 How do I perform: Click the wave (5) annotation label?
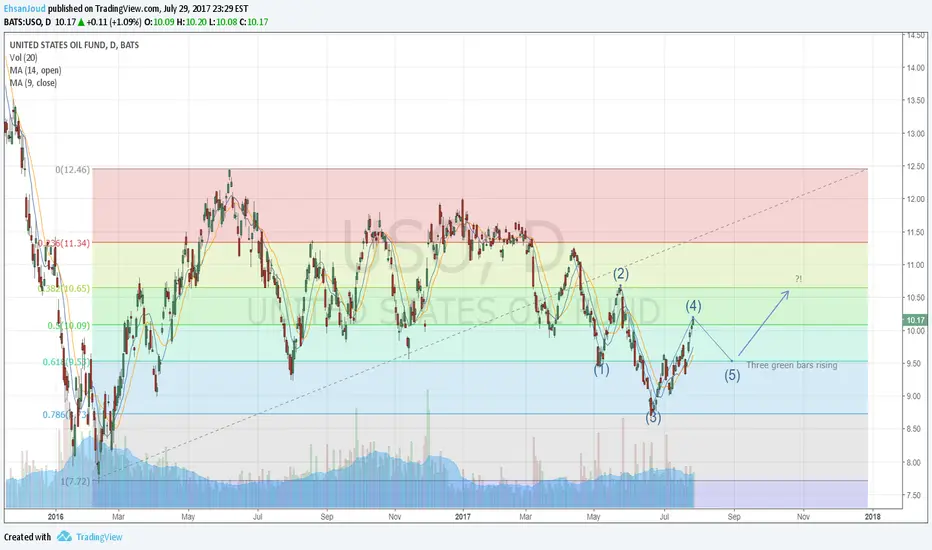tap(732, 375)
